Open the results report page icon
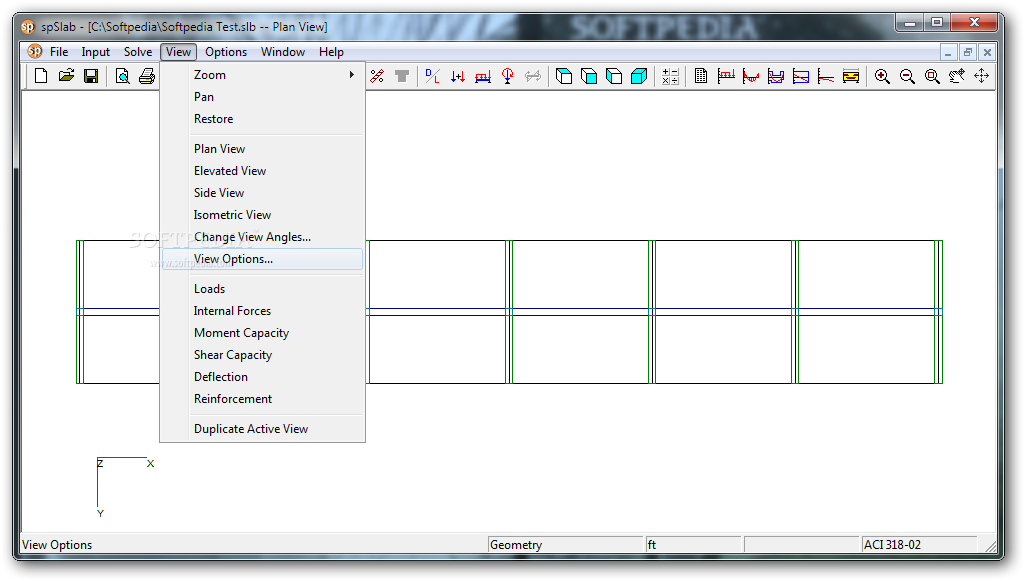 pyautogui.click(x=701, y=76)
